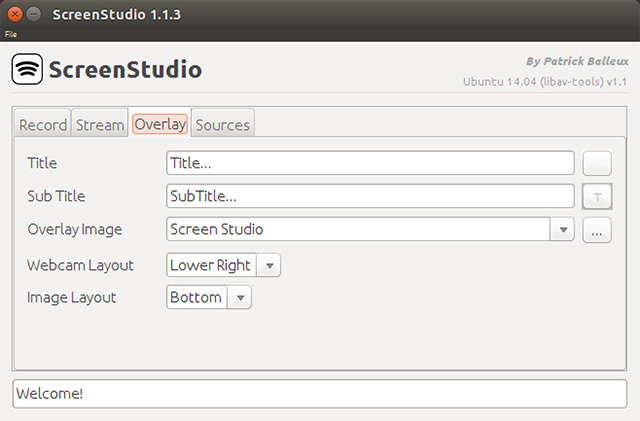Click the Bottom image layout value

196,297
